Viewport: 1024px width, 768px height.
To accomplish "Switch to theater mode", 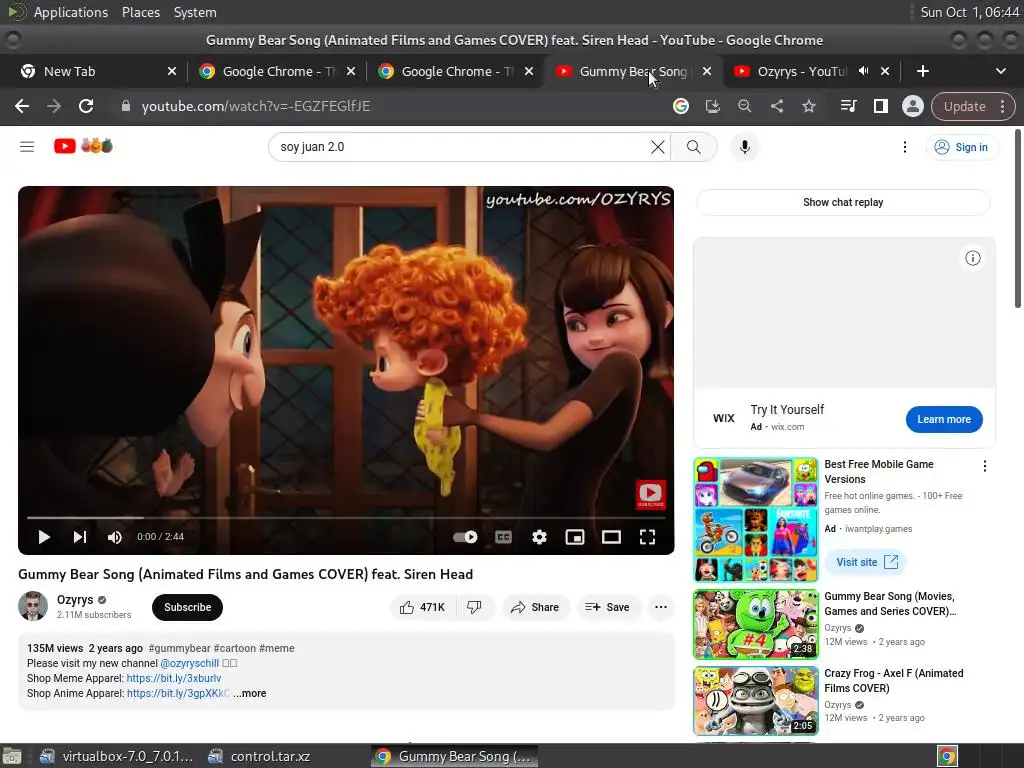I will click(x=611, y=537).
